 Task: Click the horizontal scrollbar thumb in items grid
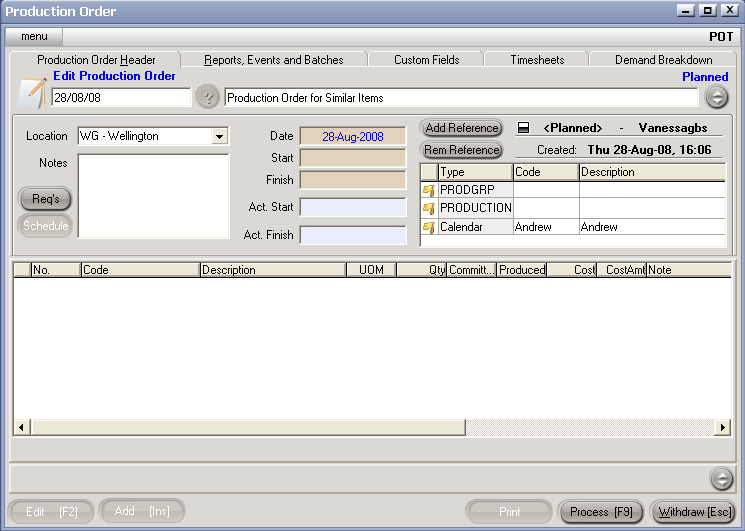pos(248,427)
